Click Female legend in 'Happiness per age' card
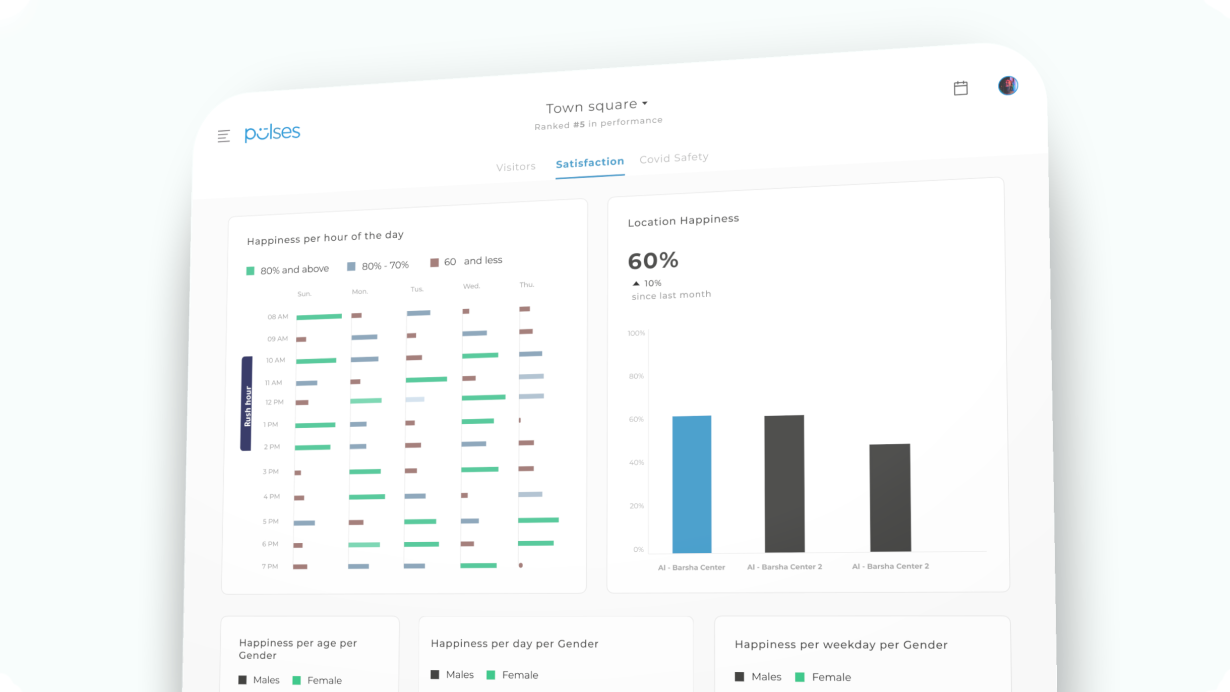Viewport: 1230px width, 692px height. pos(317,681)
